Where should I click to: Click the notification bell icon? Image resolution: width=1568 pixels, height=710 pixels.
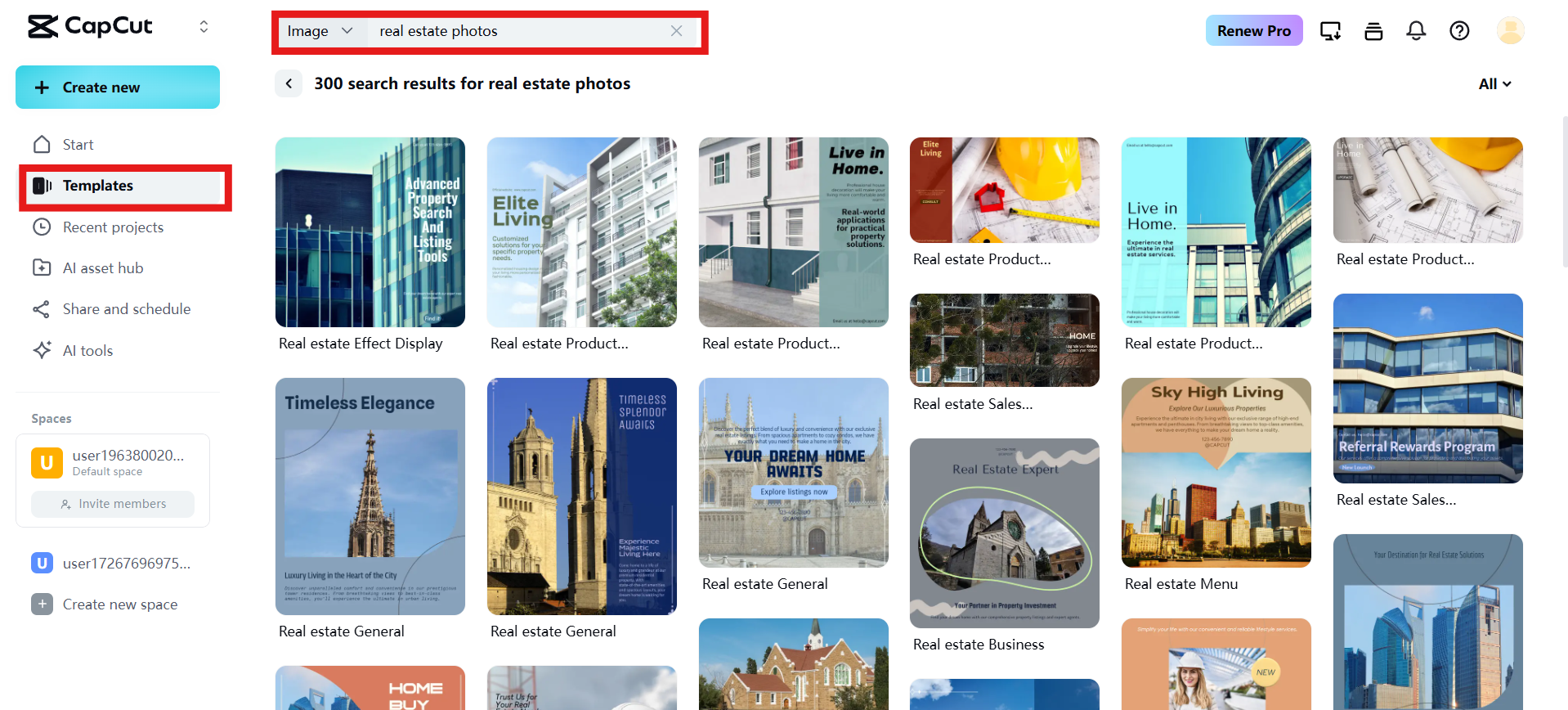coord(1416,31)
